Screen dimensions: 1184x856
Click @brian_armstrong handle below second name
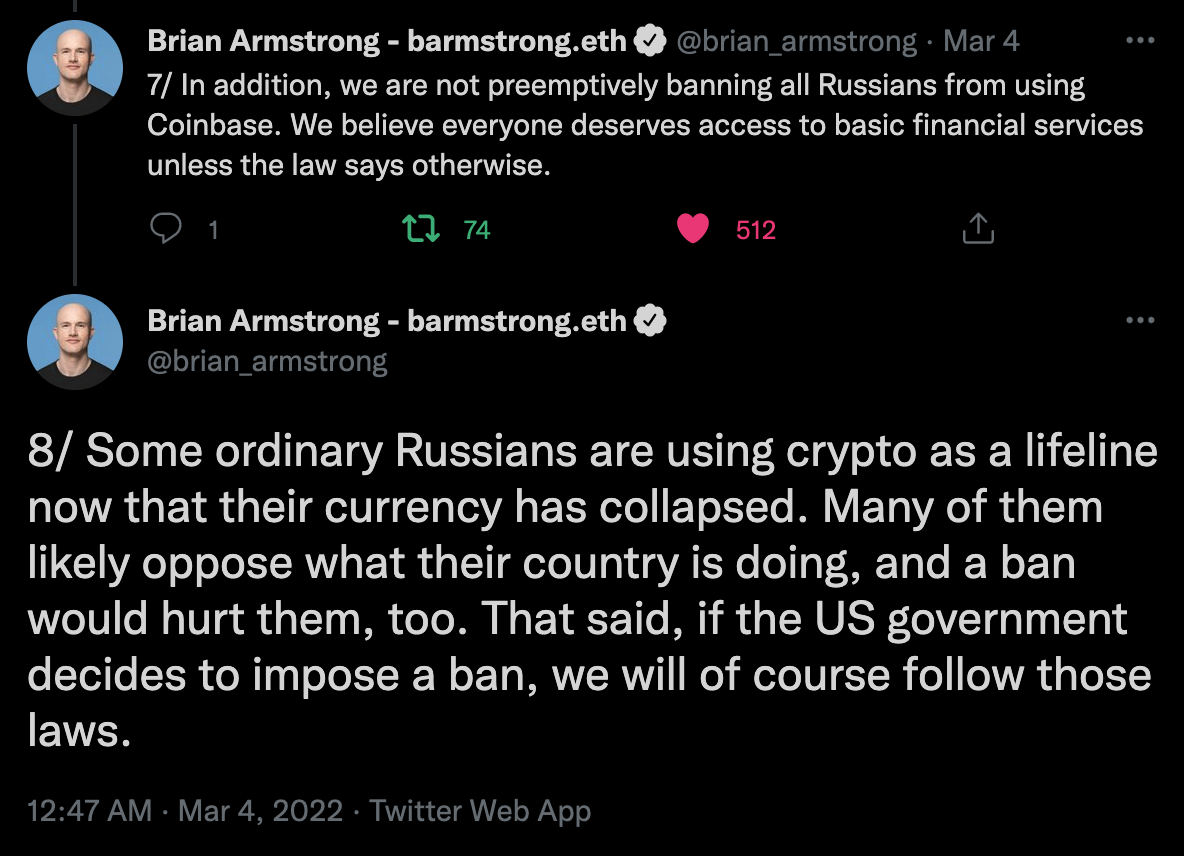[267, 362]
